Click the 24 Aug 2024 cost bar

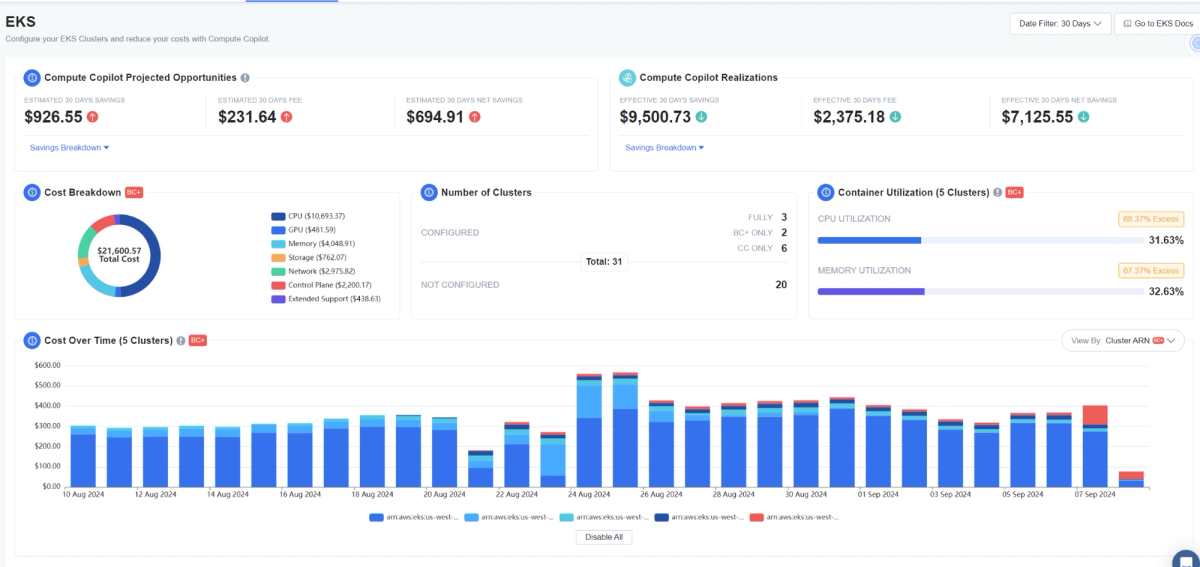(x=589, y=431)
